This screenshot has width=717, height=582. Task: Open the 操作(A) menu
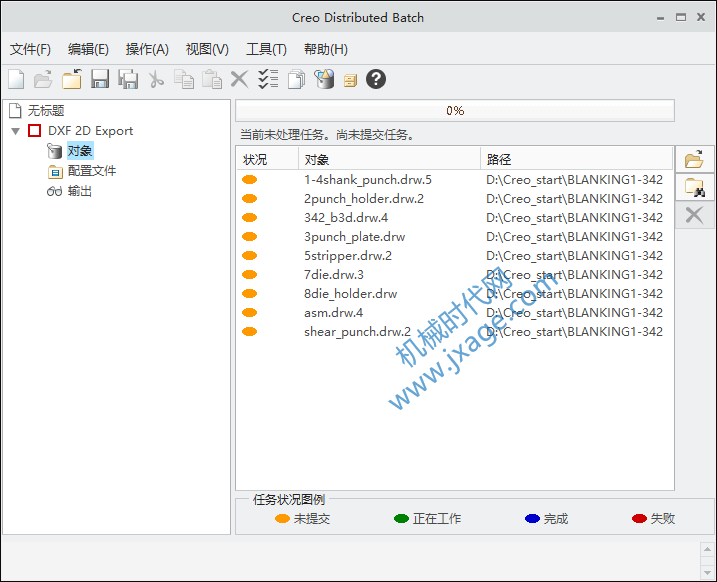147,49
